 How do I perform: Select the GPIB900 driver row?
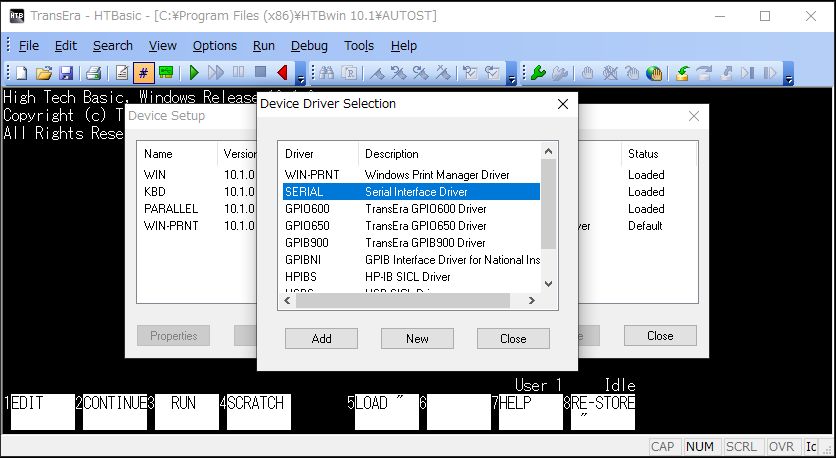[x=411, y=243]
